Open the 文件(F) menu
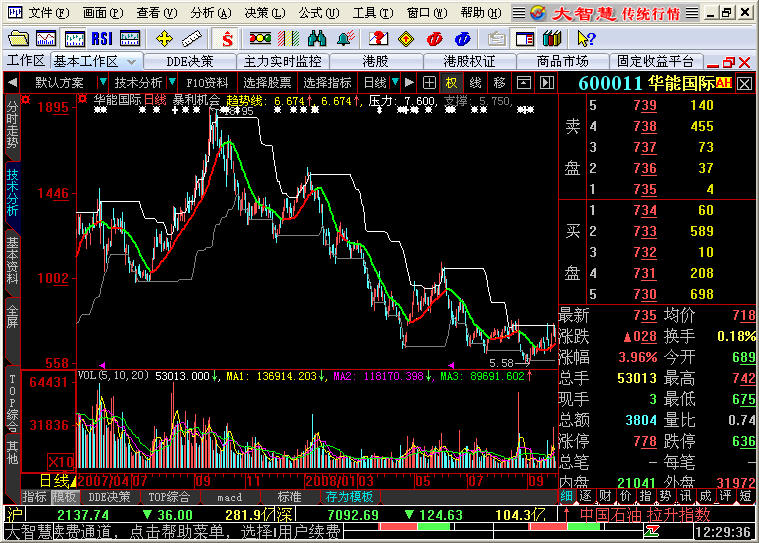This screenshot has height=543, width=759. click(49, 13)
